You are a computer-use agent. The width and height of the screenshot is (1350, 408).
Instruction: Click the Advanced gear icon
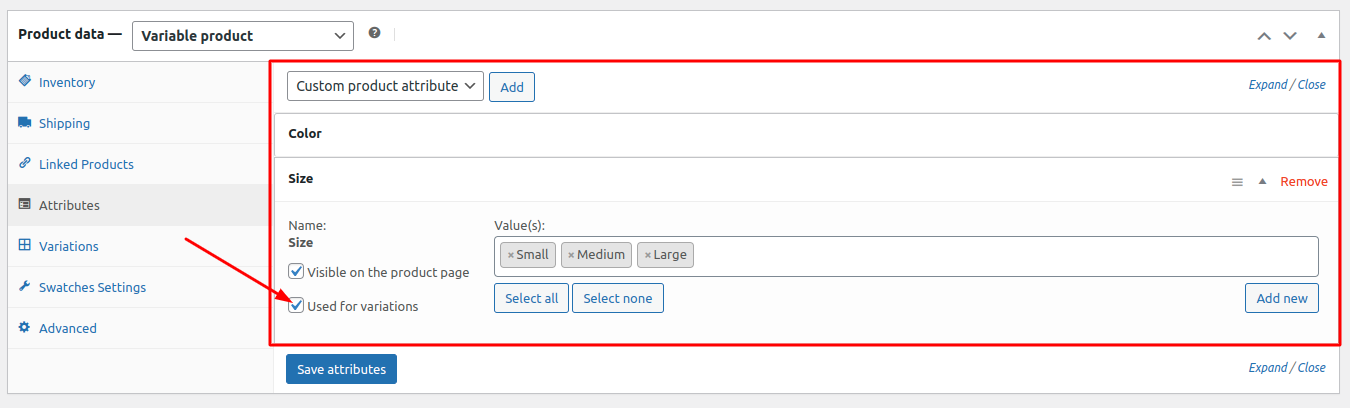tap(24, 327)
